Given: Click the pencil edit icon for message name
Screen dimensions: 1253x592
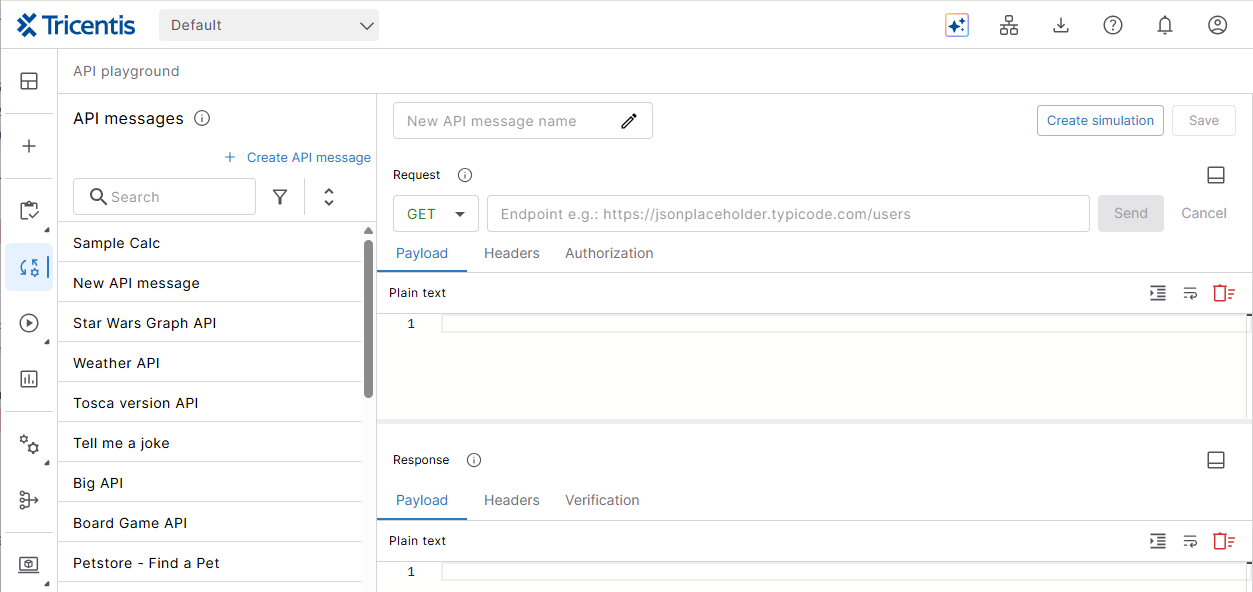Looking at the screenshot, I should [629, 121].
